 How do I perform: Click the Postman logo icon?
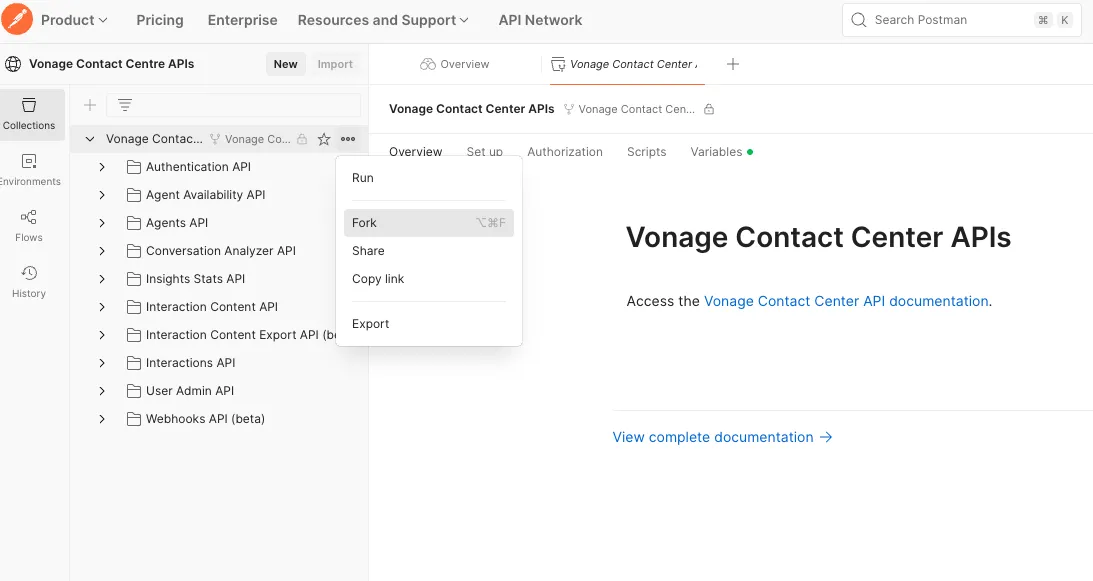pos(17,19)
